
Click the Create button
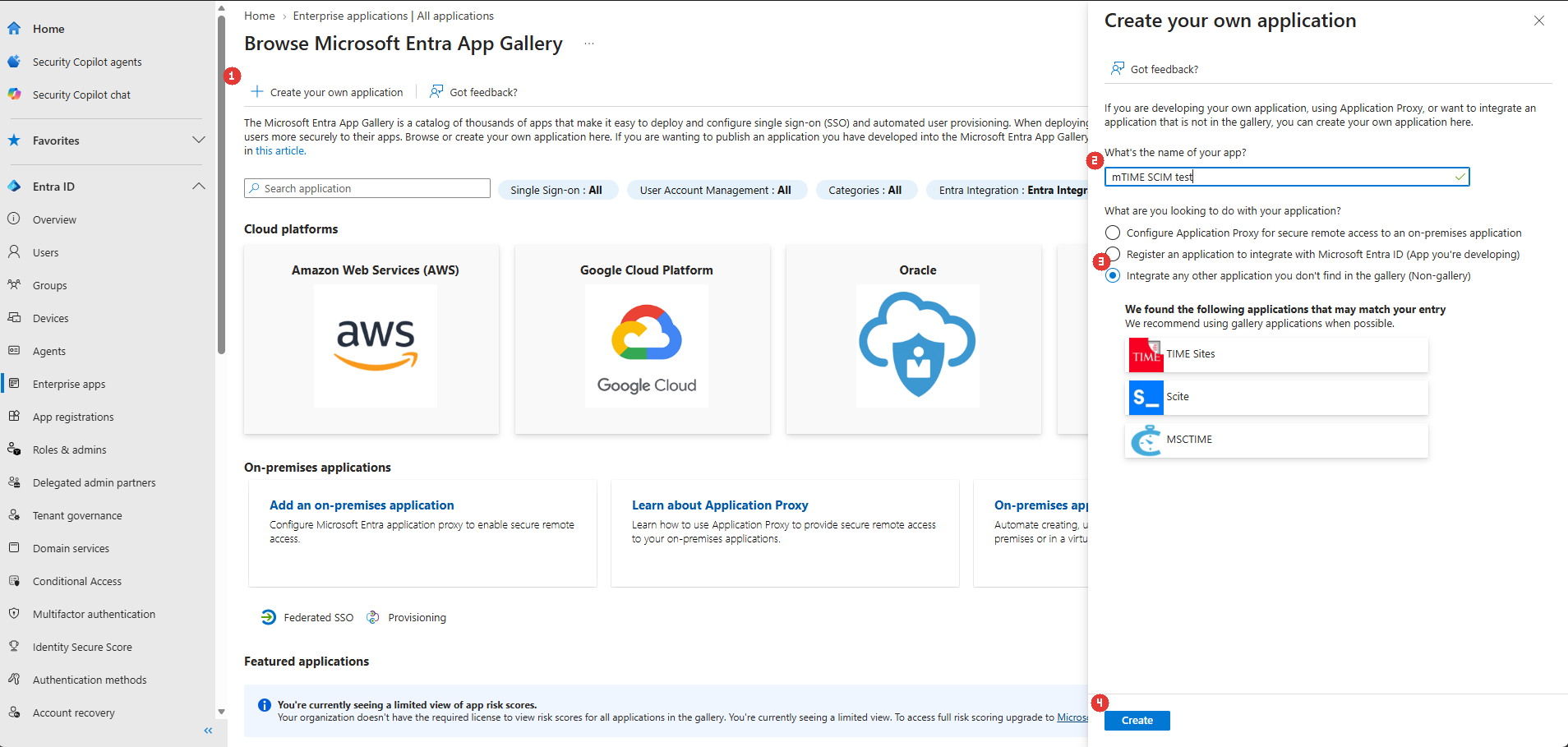coord(1137,720)
